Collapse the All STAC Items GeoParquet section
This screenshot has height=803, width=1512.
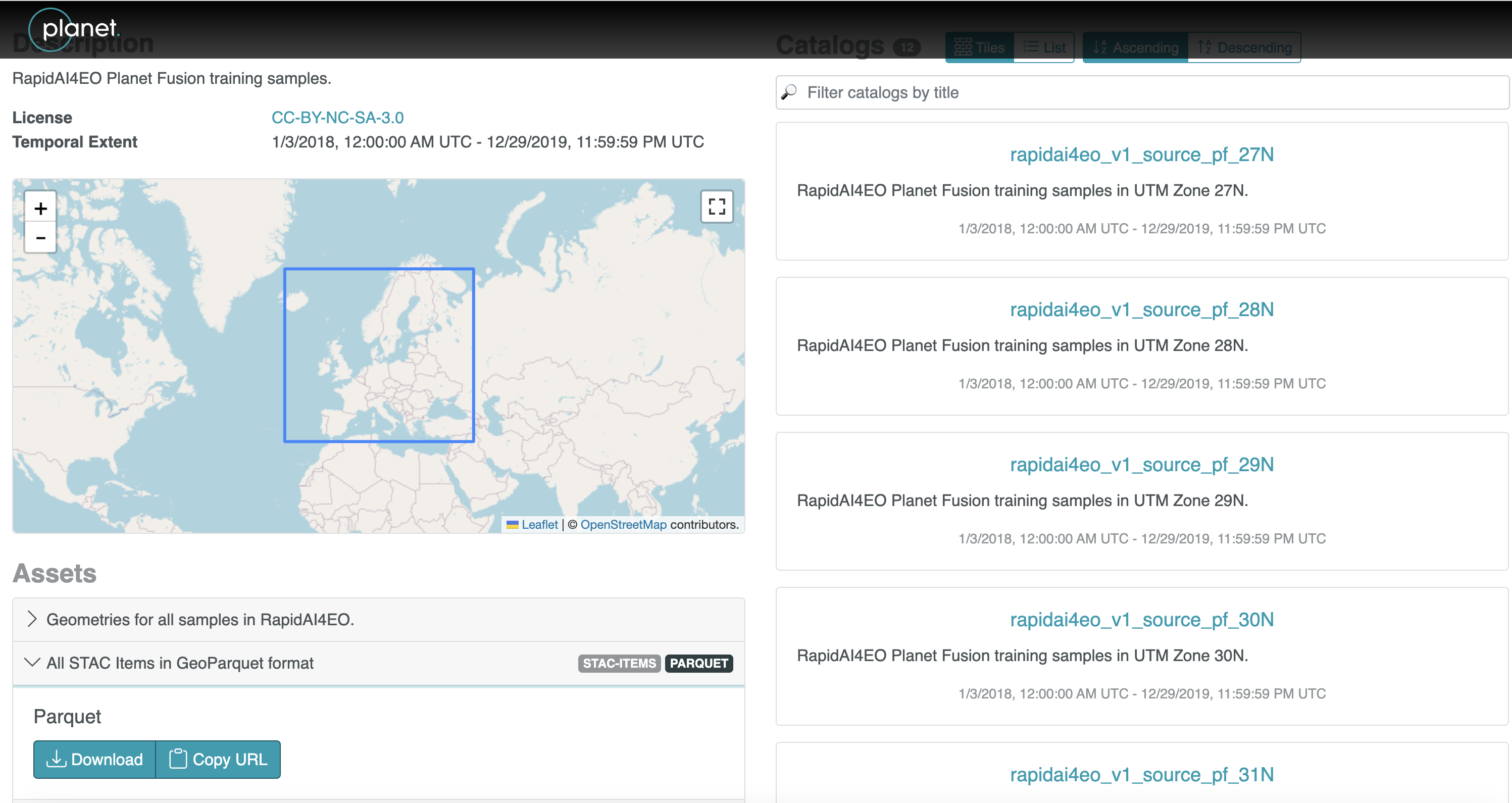click(34, 663)
